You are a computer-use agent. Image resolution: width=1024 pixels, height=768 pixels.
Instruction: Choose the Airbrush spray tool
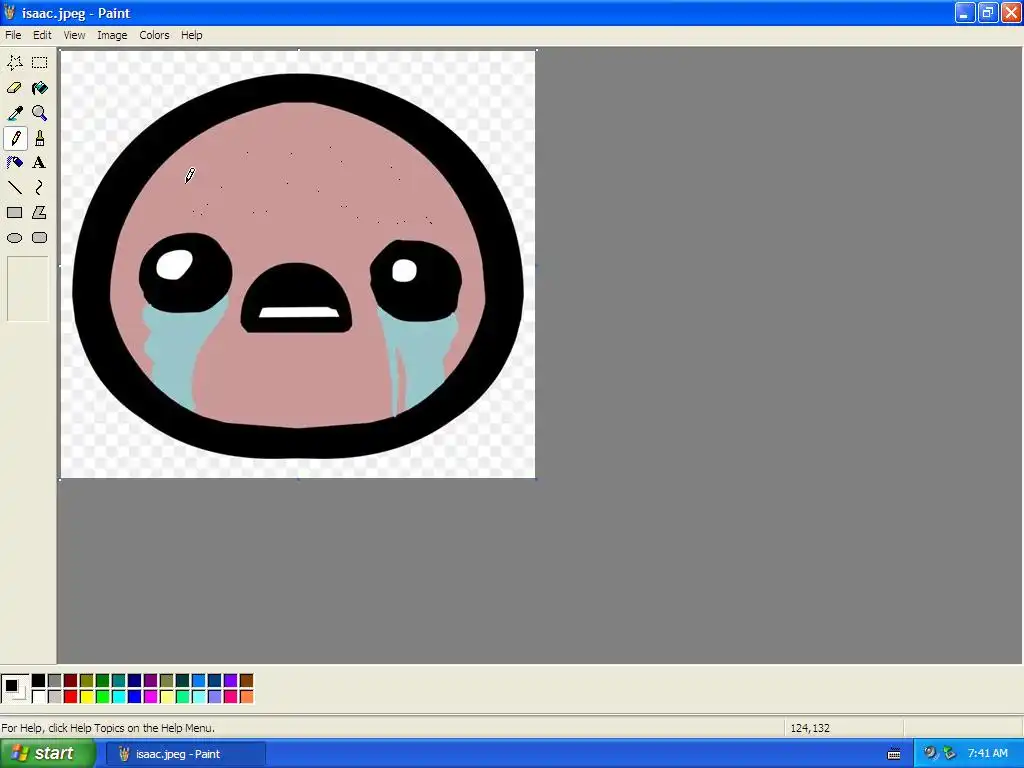click(14, 163)
